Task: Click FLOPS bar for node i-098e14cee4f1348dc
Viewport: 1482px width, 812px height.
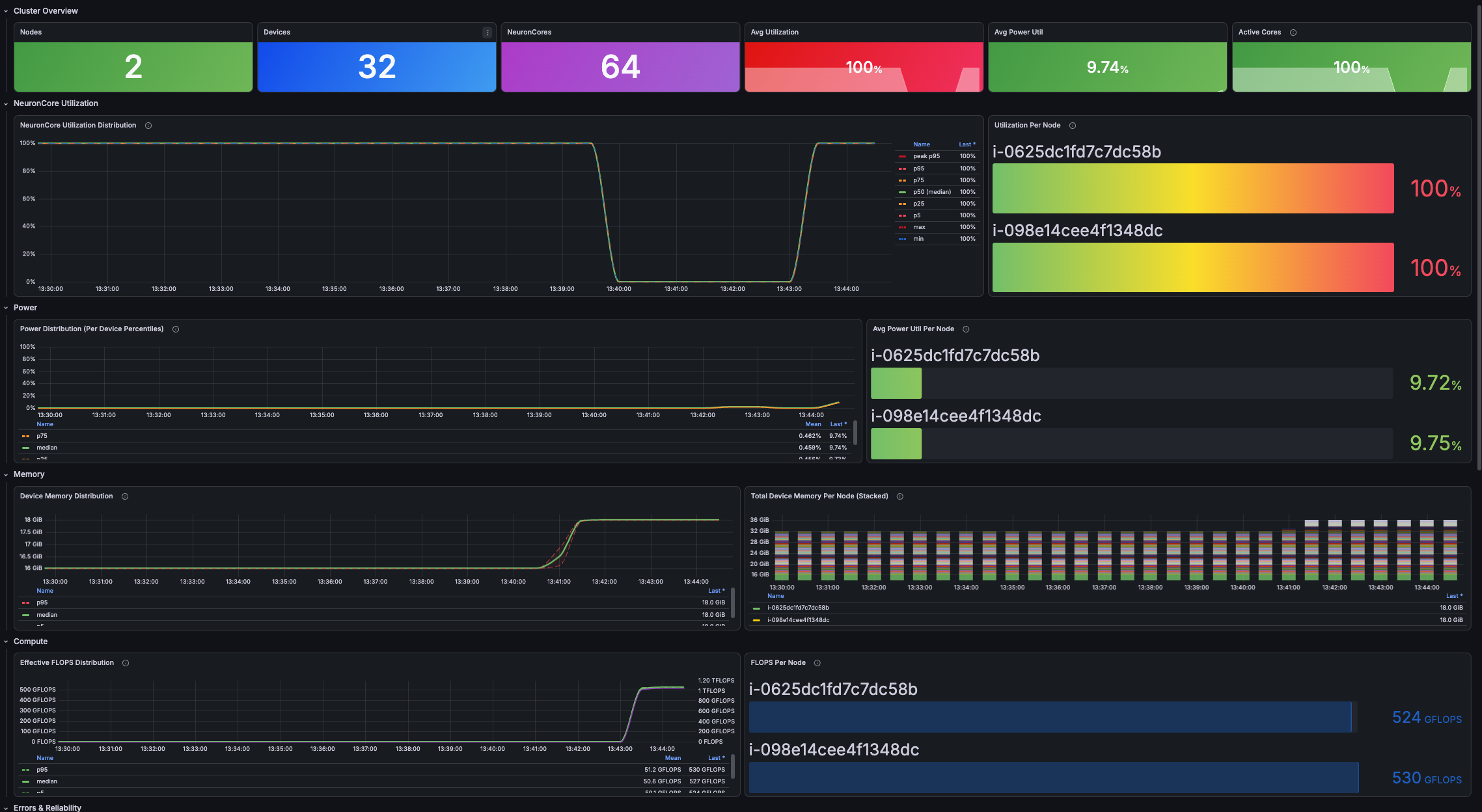Action: click(x=1054, y=778)
